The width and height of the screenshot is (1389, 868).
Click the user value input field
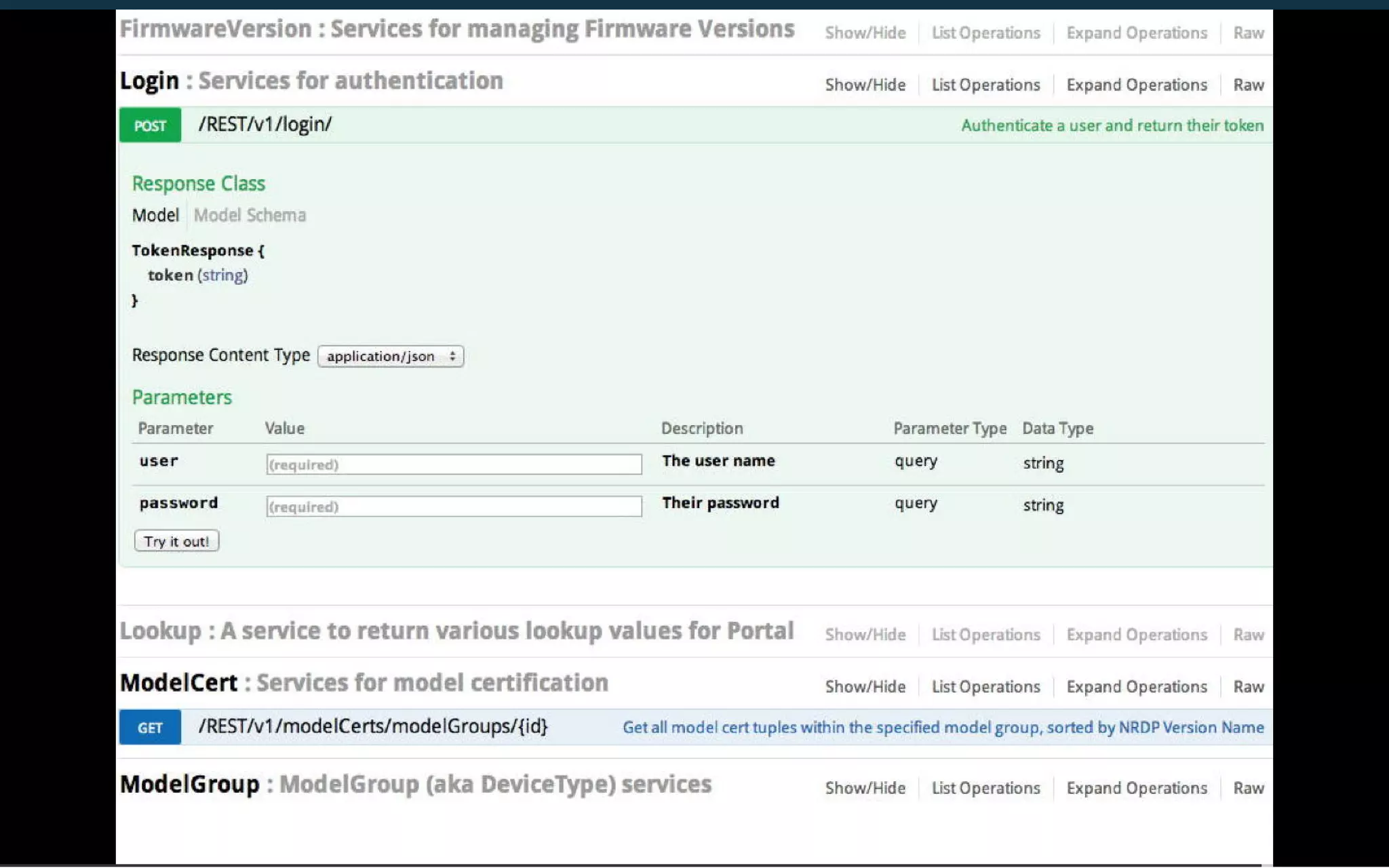(454, 465)
